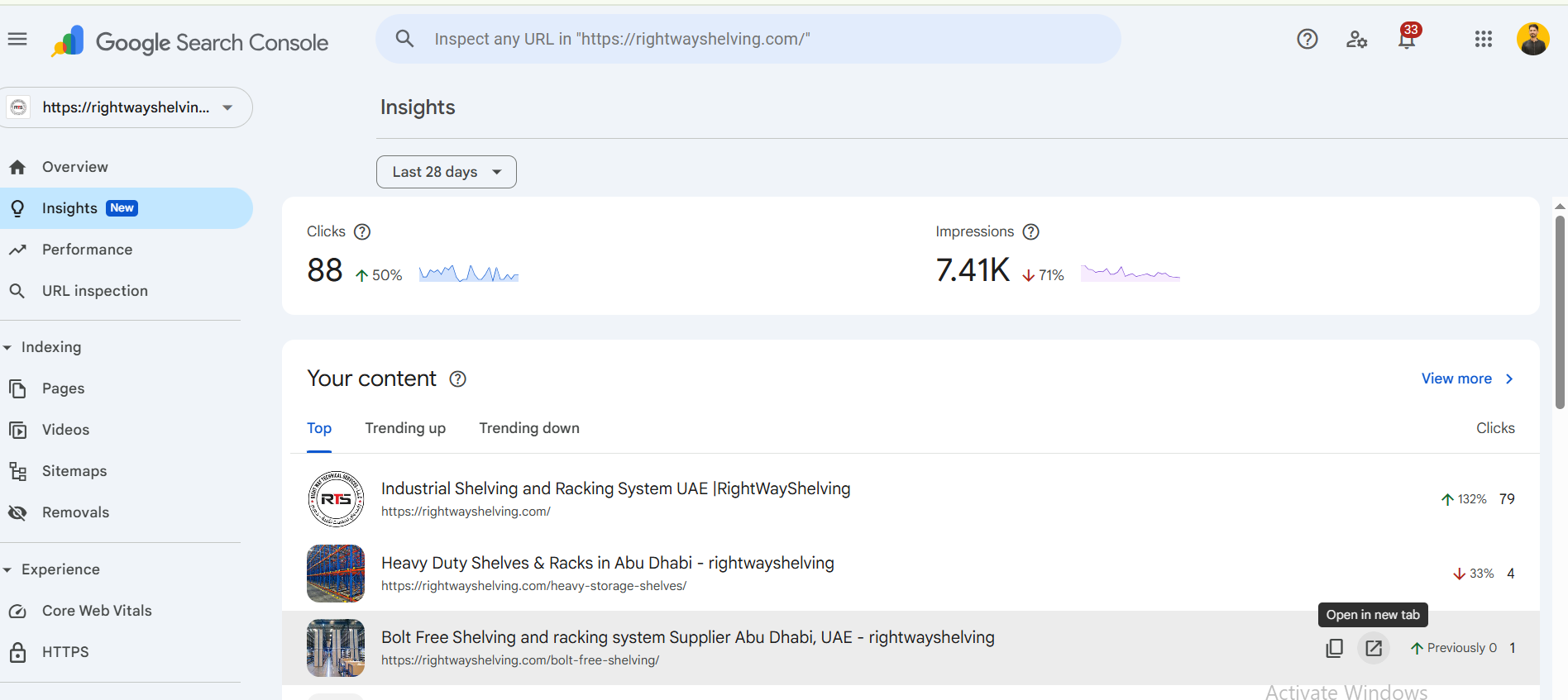Image resolution: width=1568 pixels, height=700 pixels.
Task: Open notifications bell with 33 alerts
Action: pyautogui.click(x=1407, y=39)
